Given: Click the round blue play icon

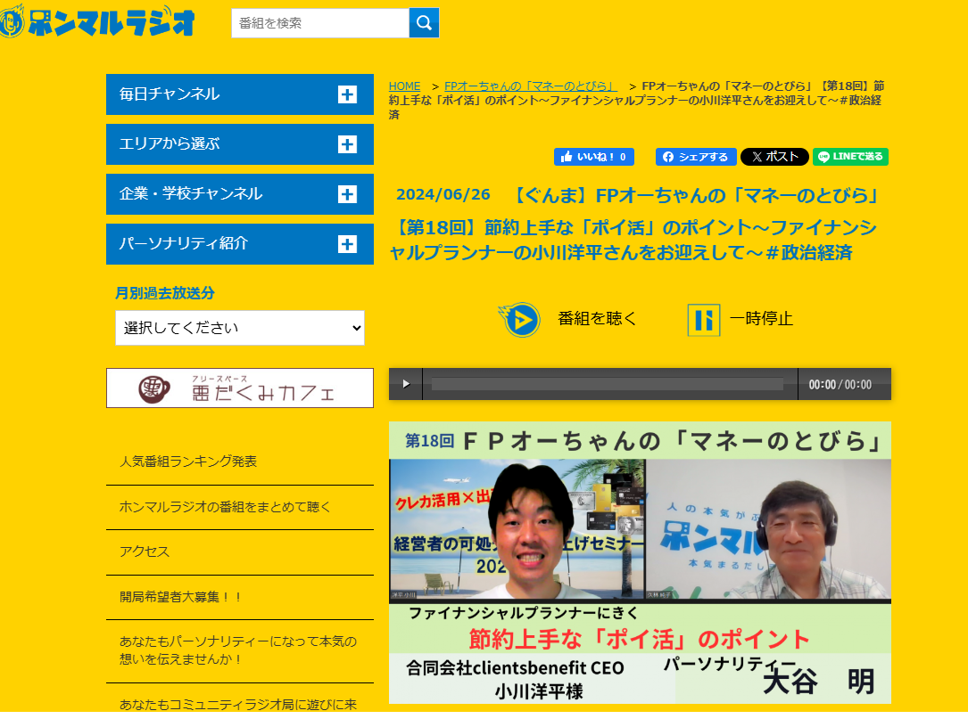Looking at the screenshot, I should 520,319.
